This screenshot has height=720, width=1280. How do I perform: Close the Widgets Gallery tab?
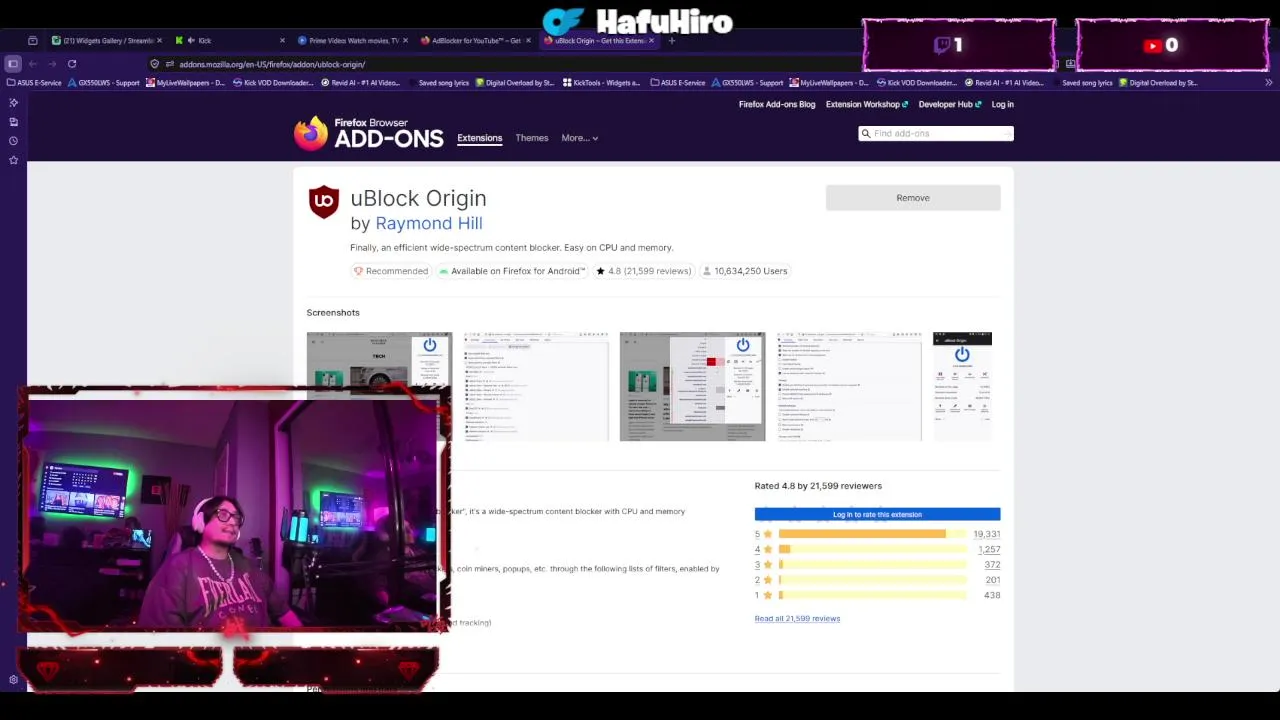click(x=159, y=41)
